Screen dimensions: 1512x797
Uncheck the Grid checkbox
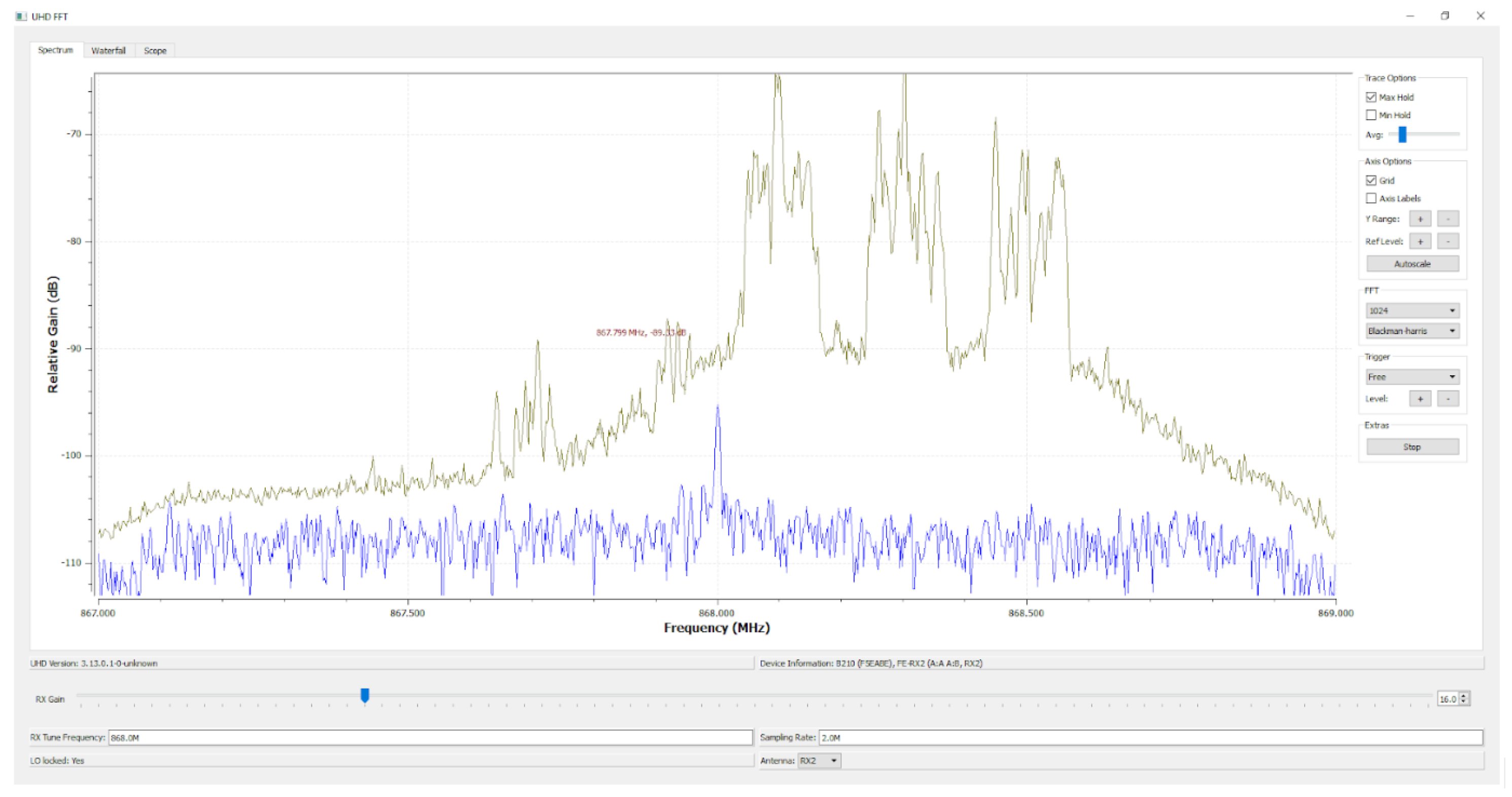pyautogui.click(x=1371, y=180)
